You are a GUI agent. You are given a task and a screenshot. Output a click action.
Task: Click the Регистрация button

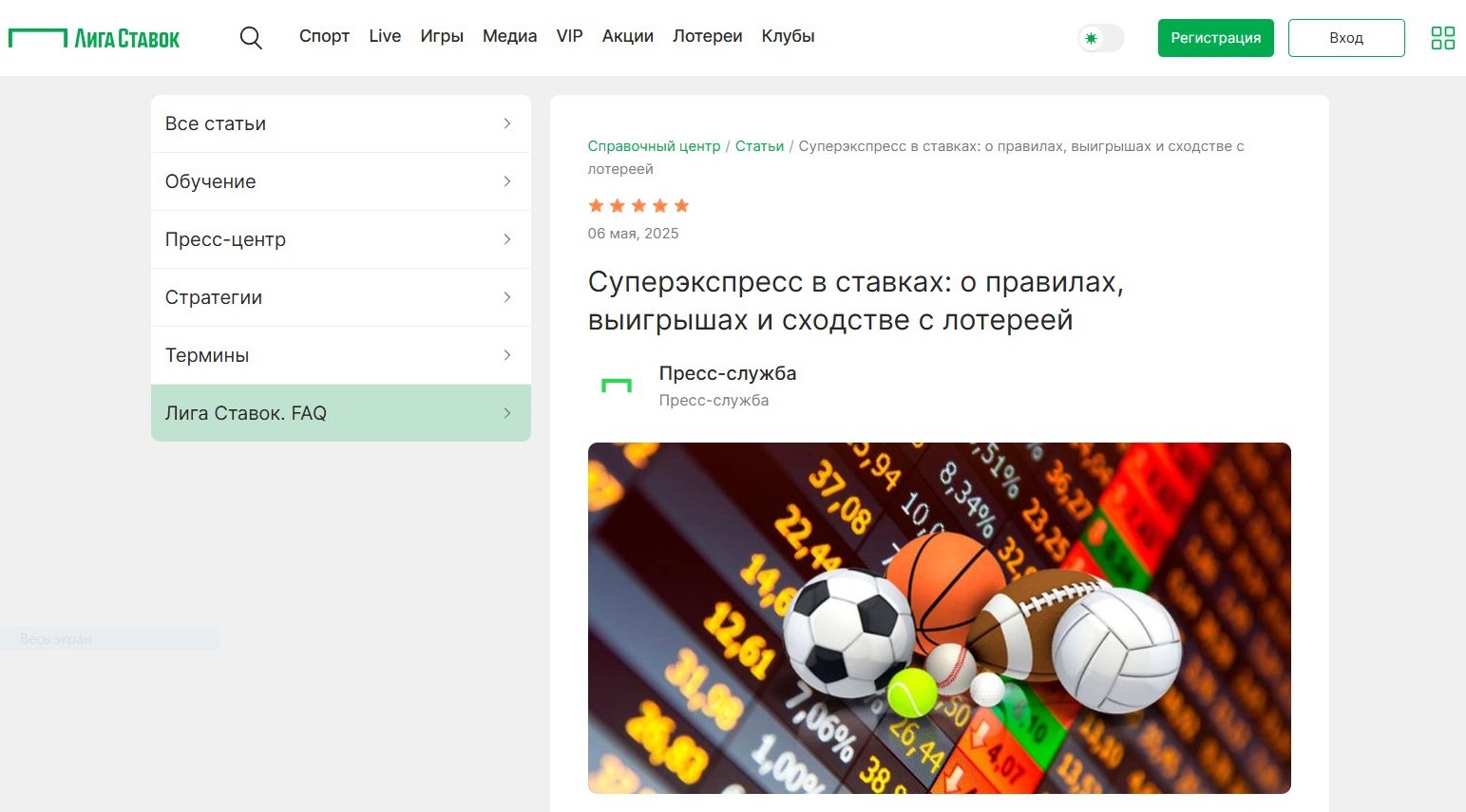click(x=1215, y=38)
